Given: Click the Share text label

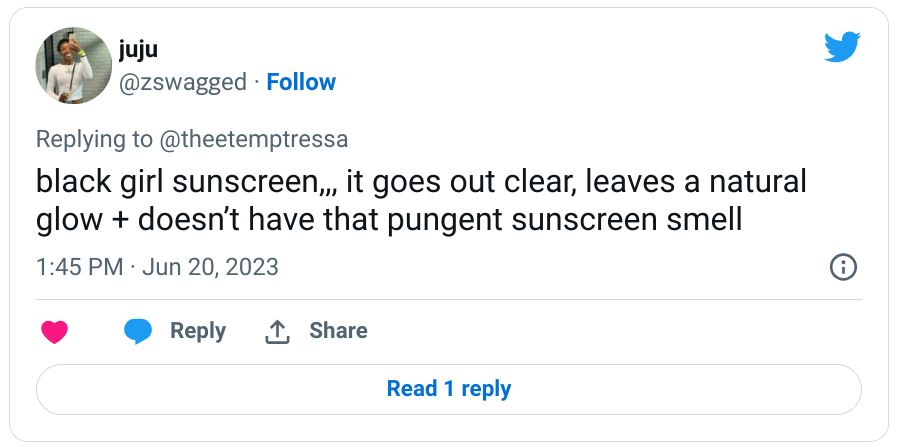Looking at the screenshot, I should (x=338, y=331).
